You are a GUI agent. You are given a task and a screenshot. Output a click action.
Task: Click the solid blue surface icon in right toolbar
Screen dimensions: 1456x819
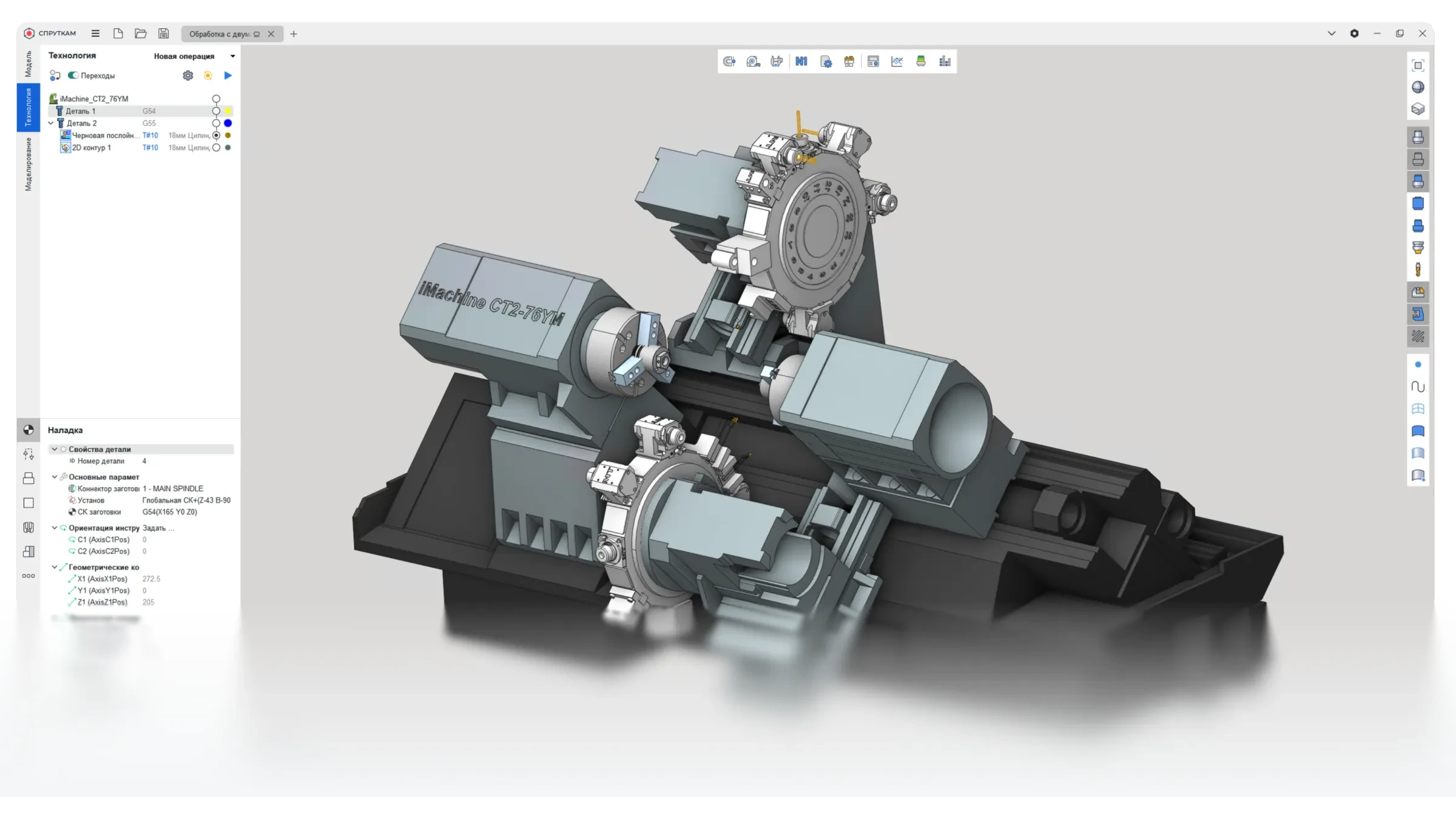pos(1418,431)
